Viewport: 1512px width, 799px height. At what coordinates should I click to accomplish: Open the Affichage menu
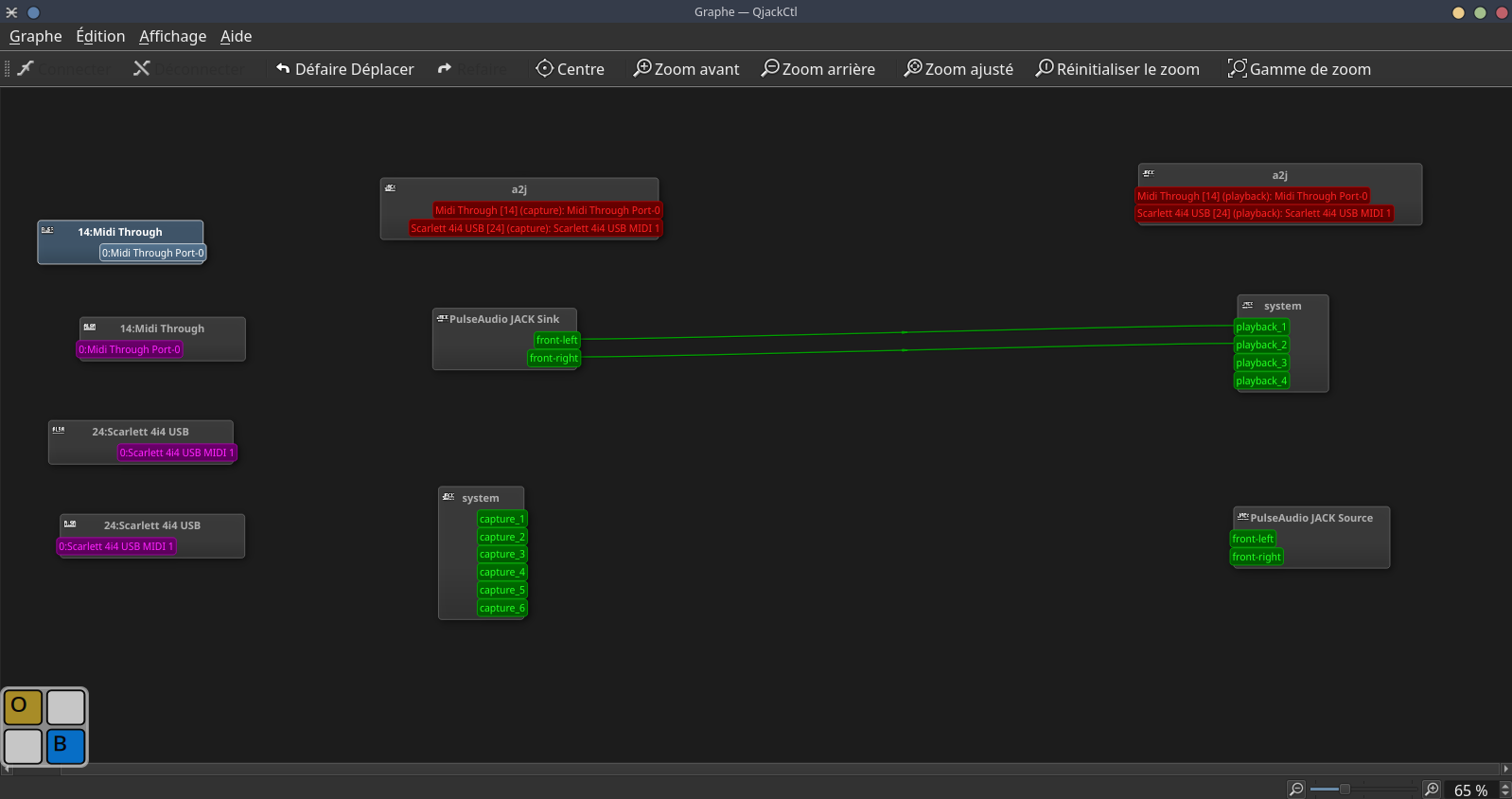[172, 36]
